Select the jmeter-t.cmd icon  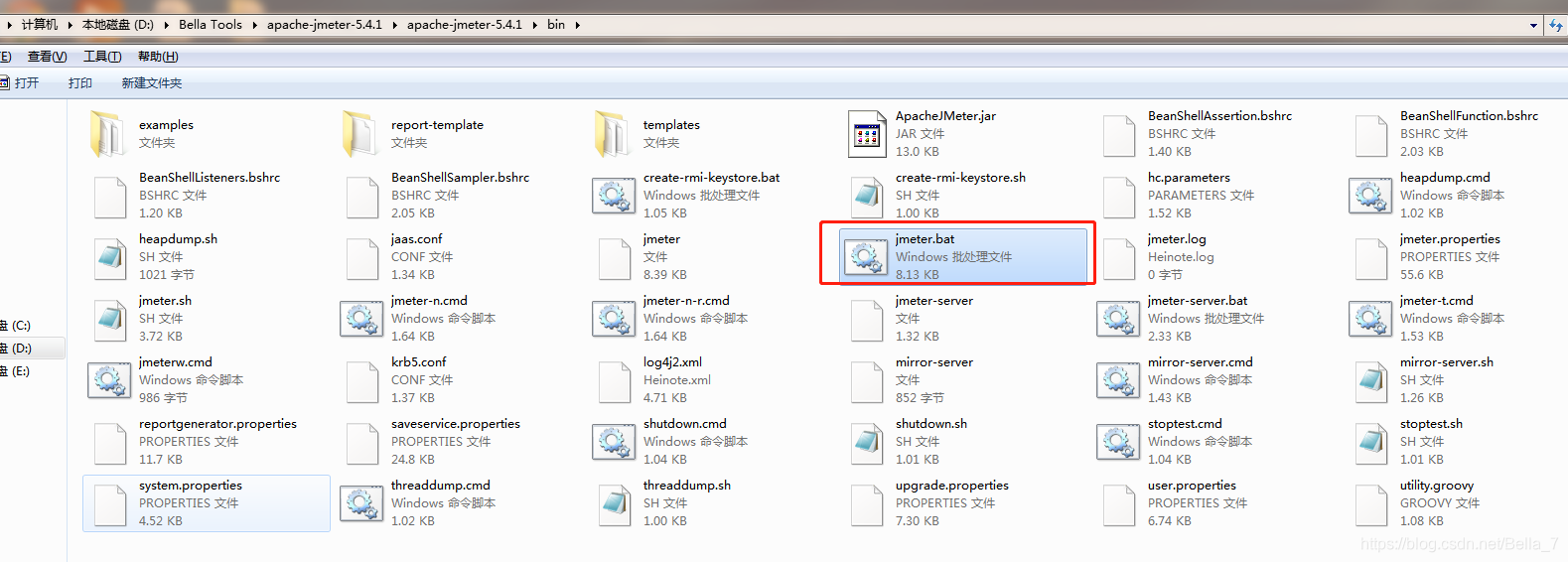pos(1369,320)
